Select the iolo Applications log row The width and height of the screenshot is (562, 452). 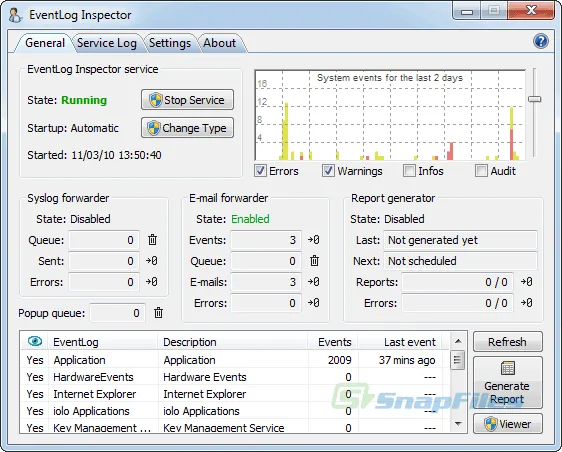[235, 411]
